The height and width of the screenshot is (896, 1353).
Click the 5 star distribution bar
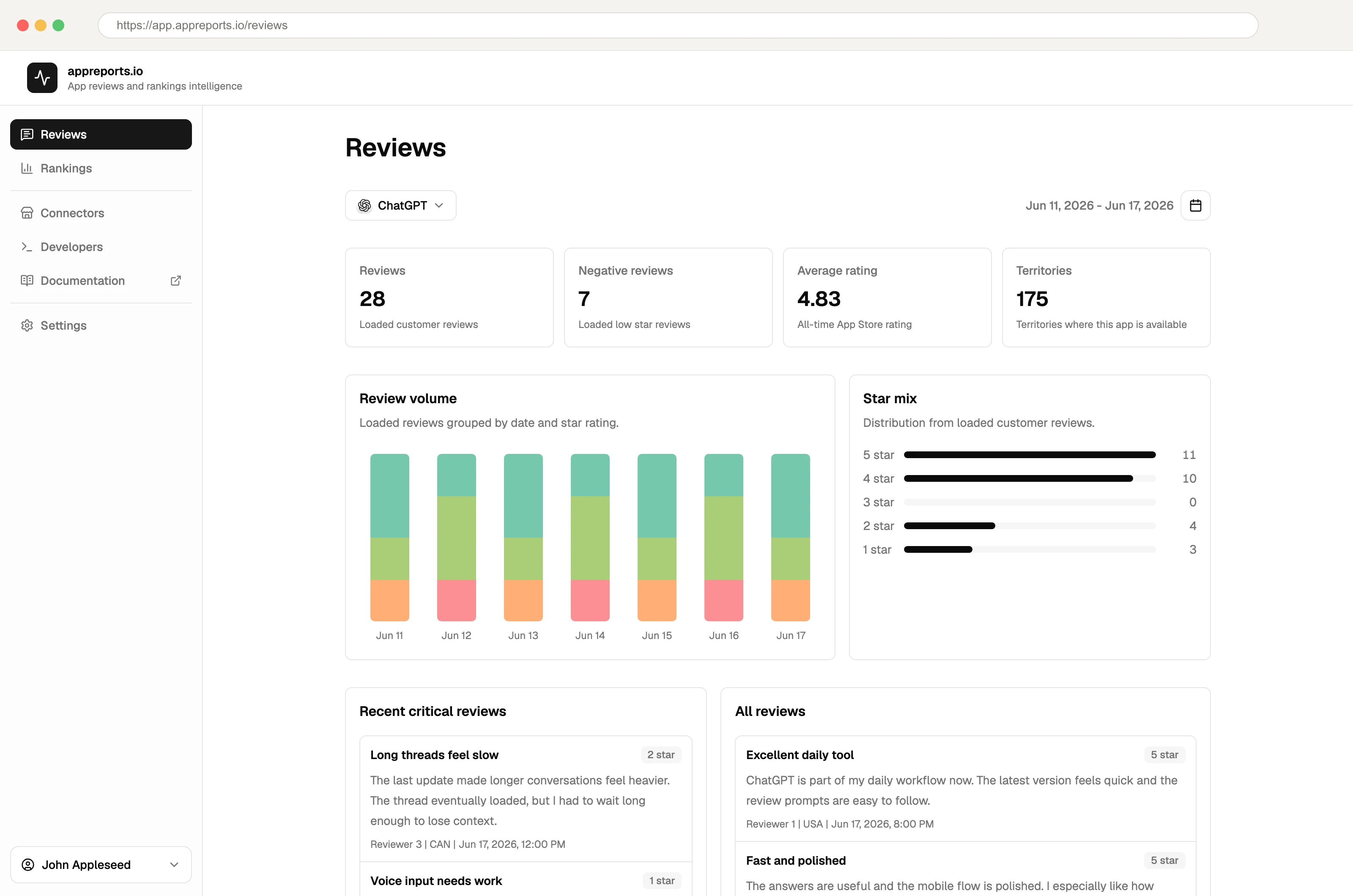1030,455
